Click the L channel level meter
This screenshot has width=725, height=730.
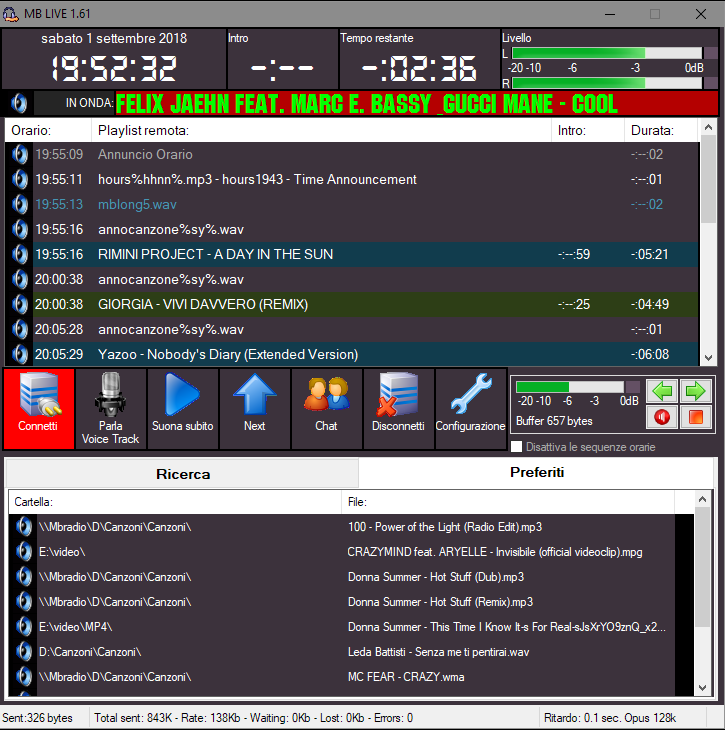[x=607, y=53]
